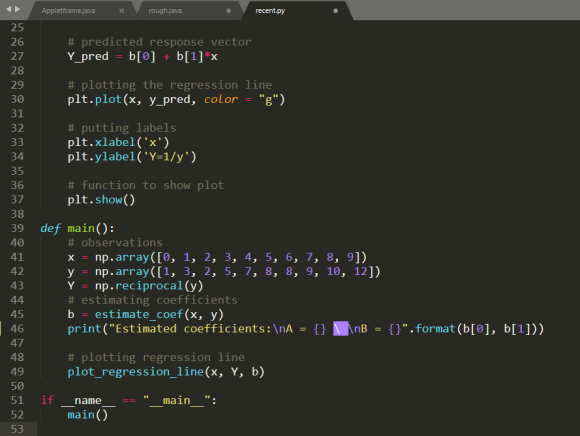The width and height of the screenshot is (580, 436).
Task: Click the '# observations' comment on line 40
Action: point(115,243)
